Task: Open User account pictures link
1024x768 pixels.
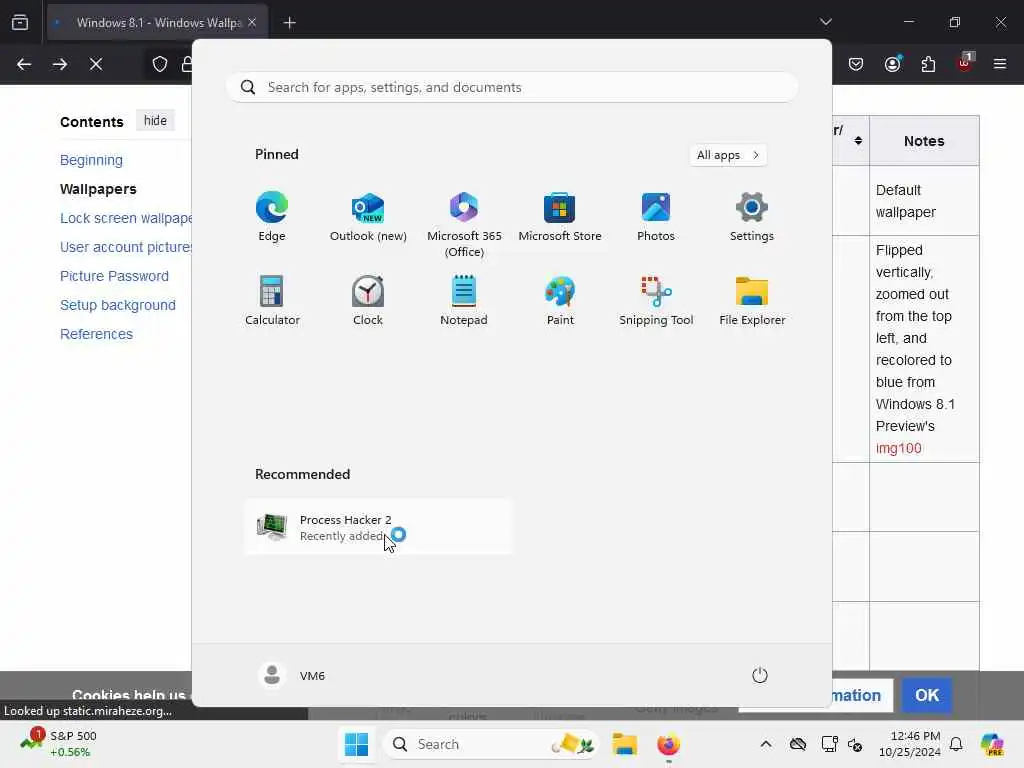Action: tap(126, 247)
